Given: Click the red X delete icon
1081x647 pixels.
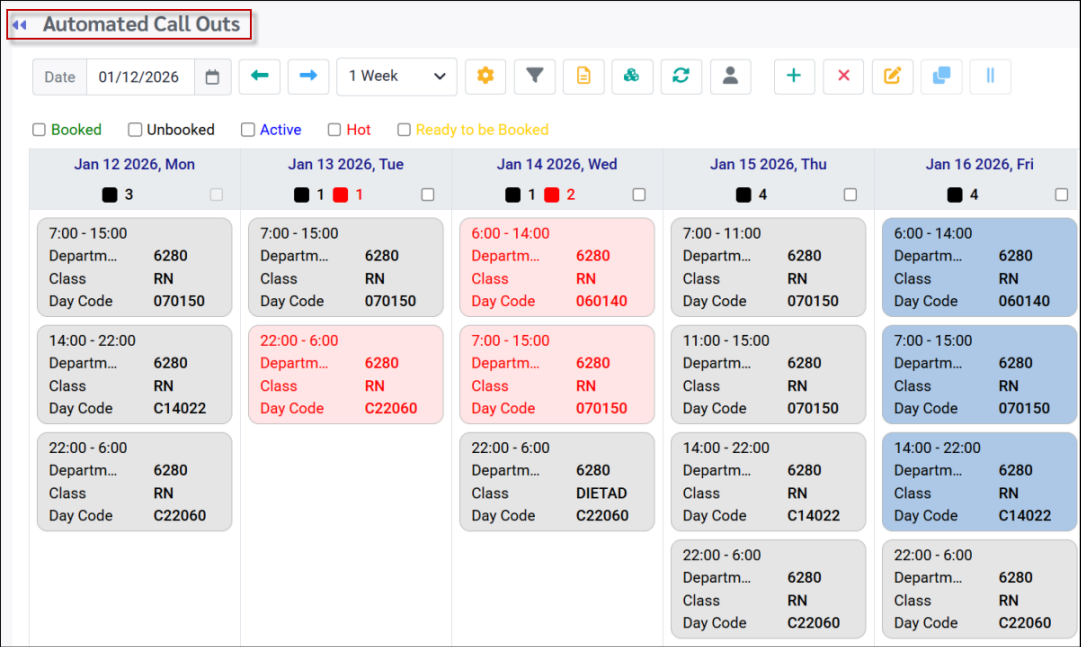Looking at the screenshot, I should tap(843, 77).
